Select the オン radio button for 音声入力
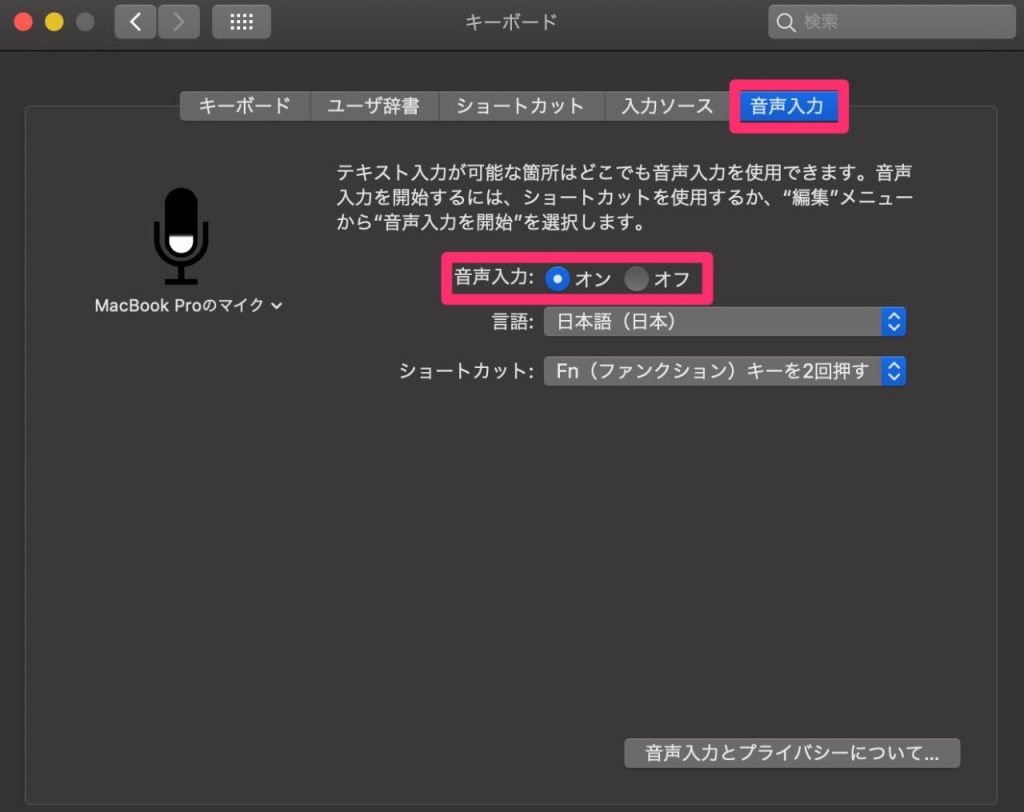 558,279
